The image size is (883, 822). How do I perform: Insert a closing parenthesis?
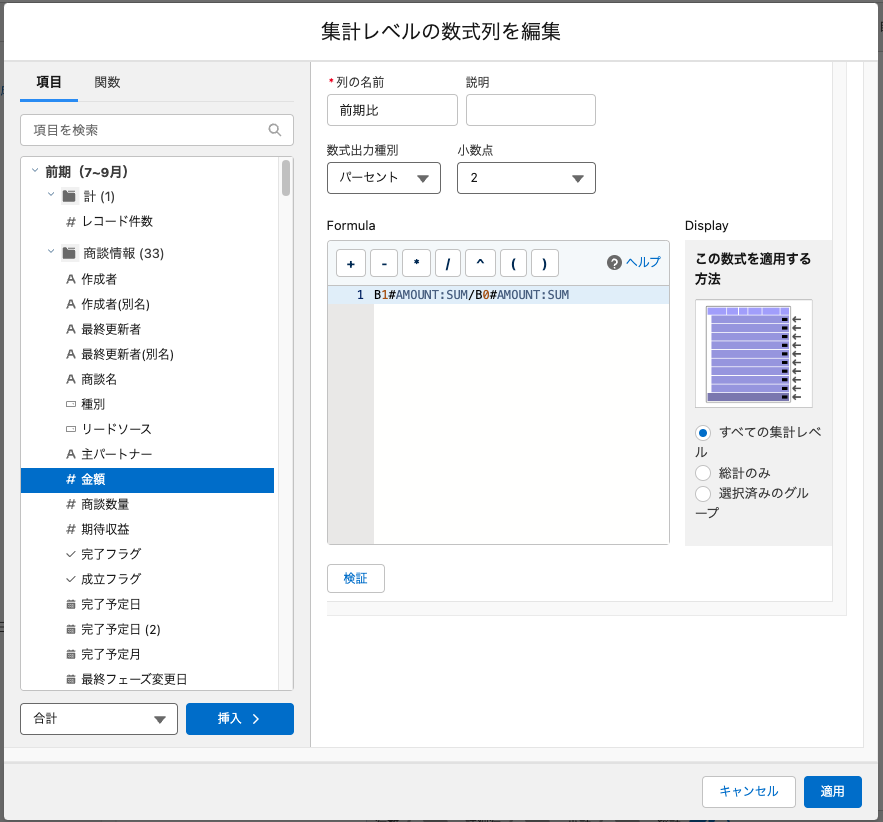tap(544, 263)
